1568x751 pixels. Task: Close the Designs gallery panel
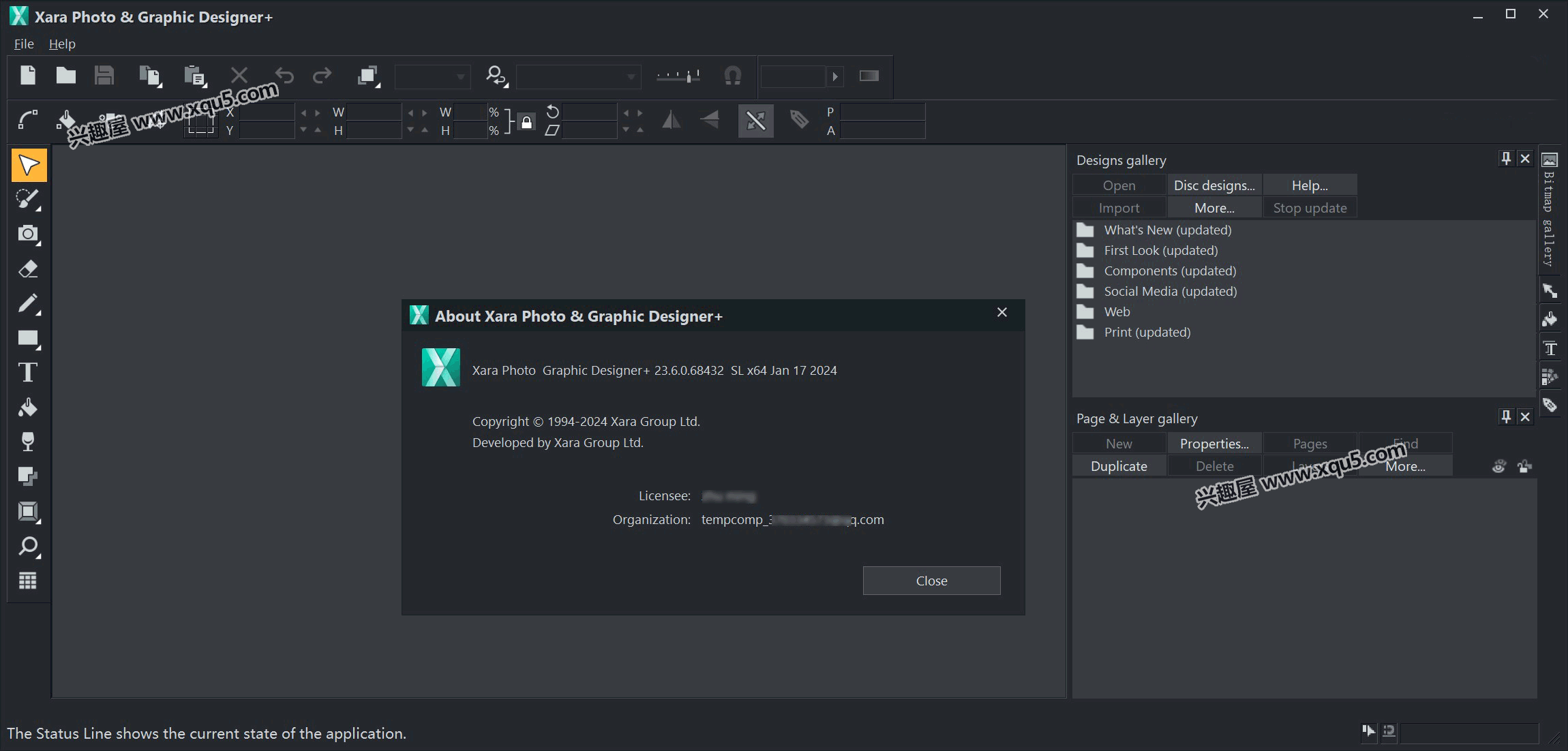pyautogui.click(x=1525, y=159)
